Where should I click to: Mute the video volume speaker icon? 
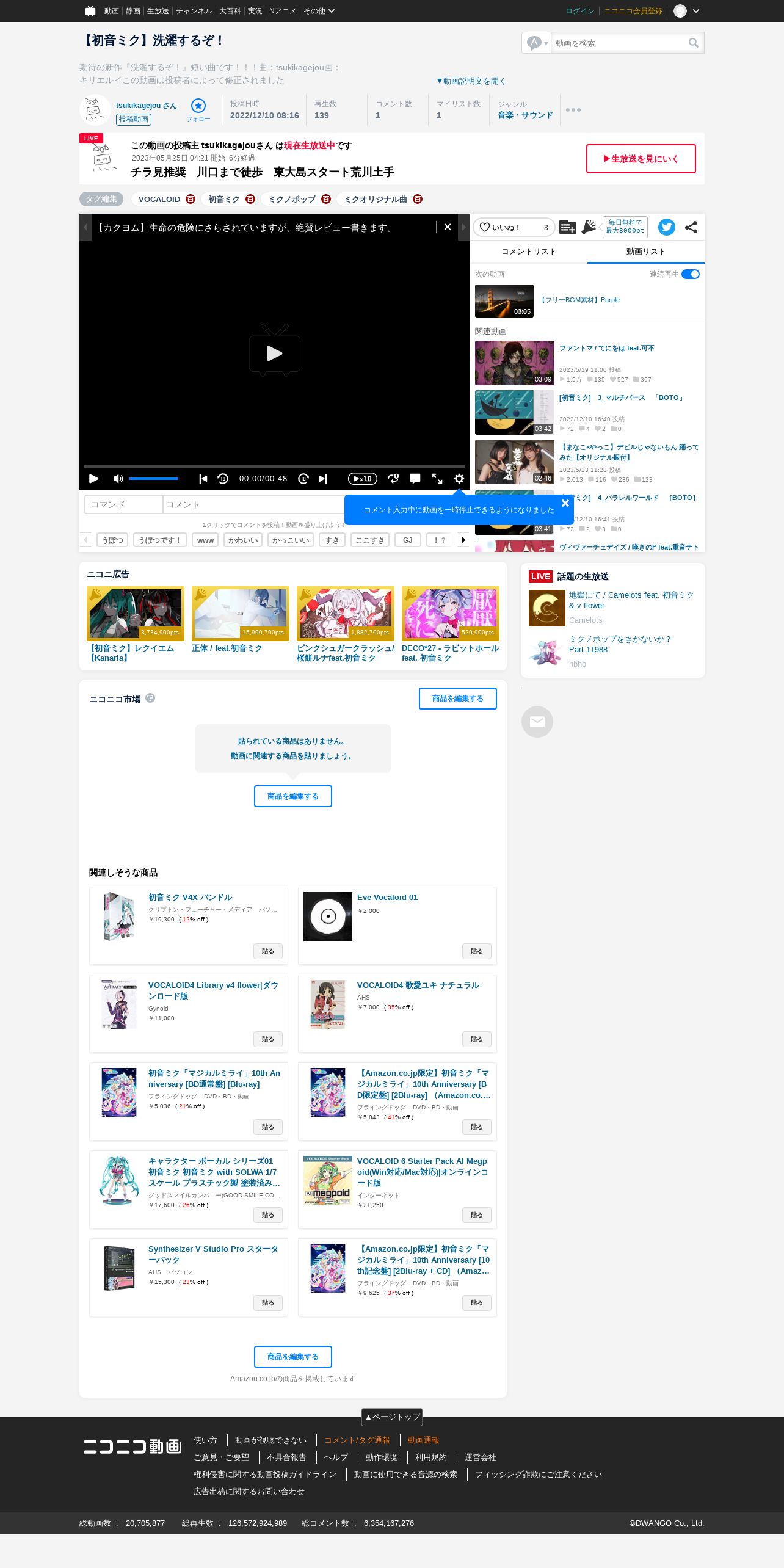coord(118,479)
